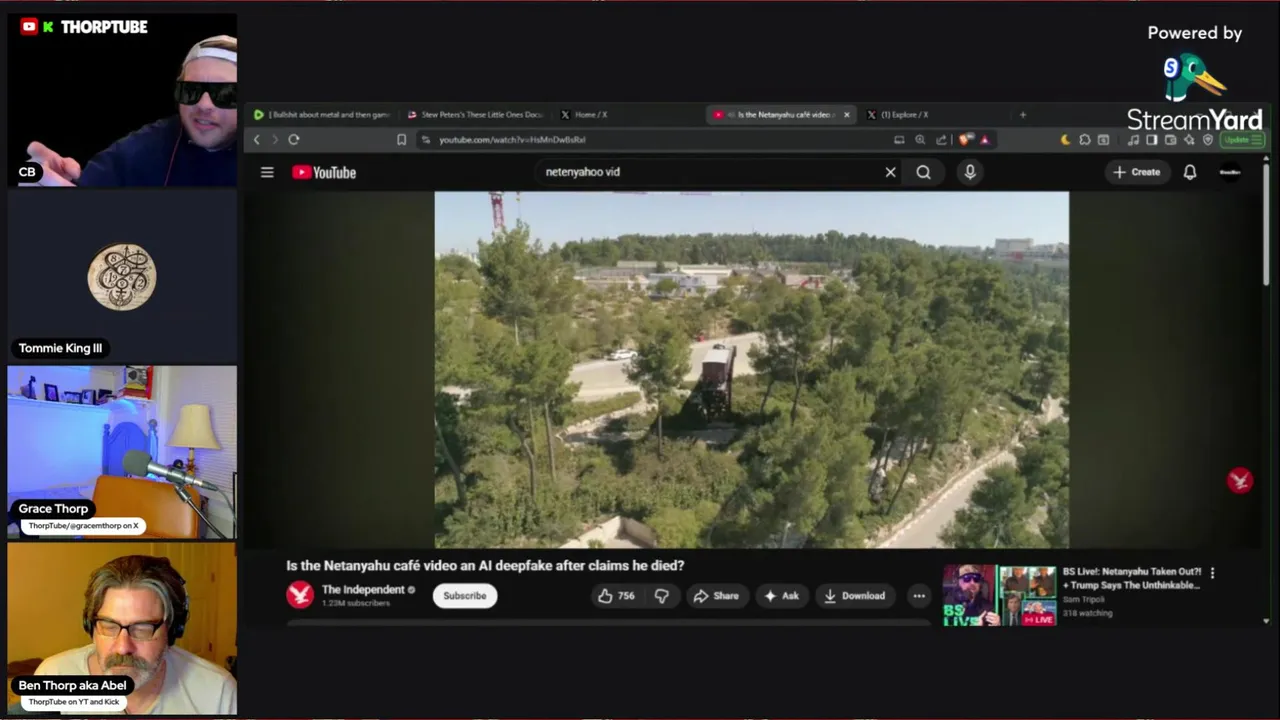Open the Brave wallet icon
The image size is (1280, 720).
[1171, 140]
